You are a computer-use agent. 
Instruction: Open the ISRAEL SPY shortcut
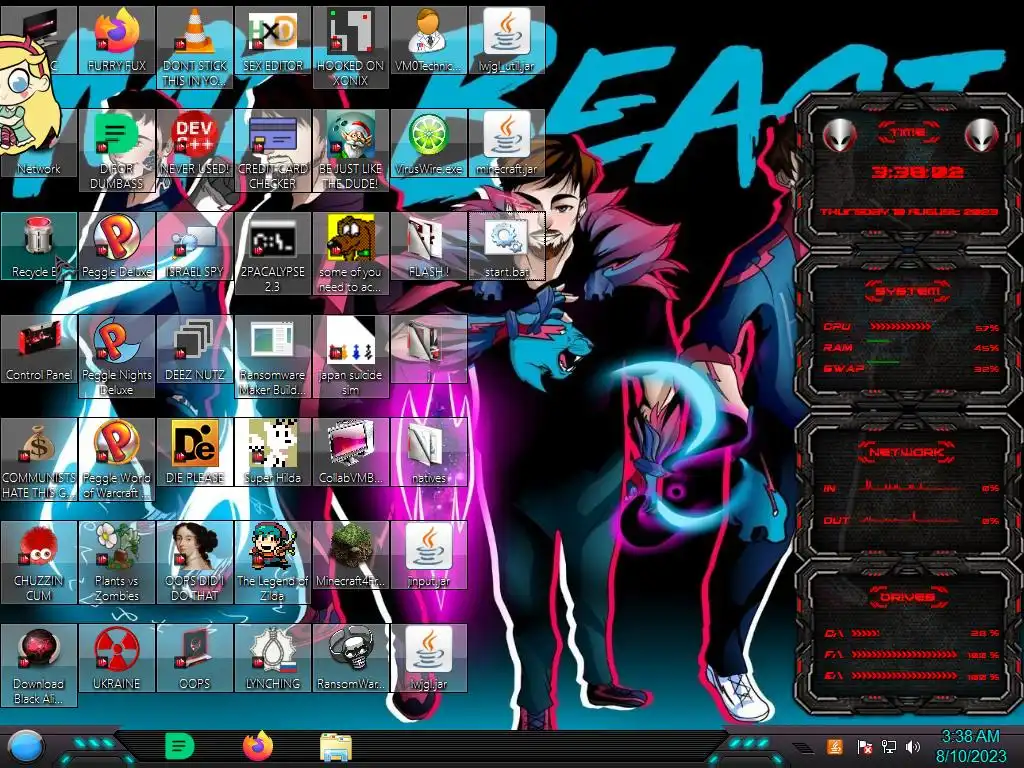195,246
